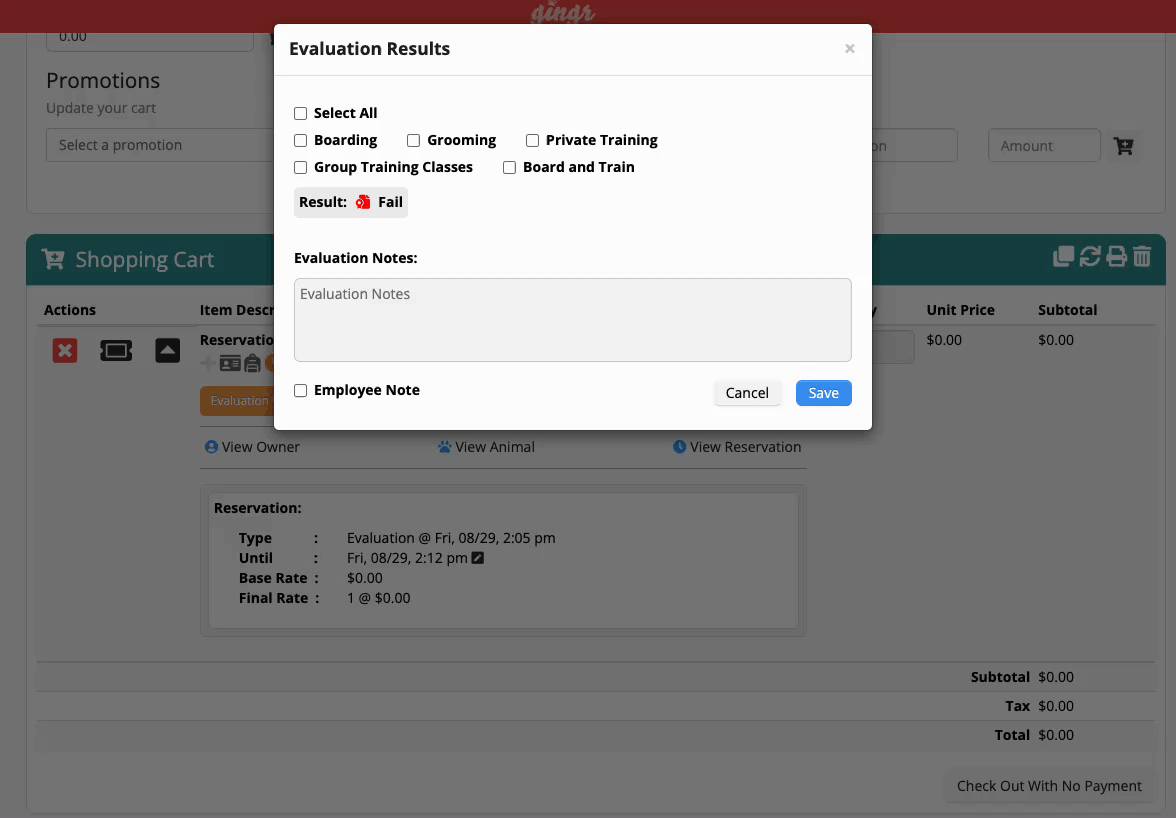This screenshot has height=818, width=1176.
Task: Enable the Boarding checkbox
Action: (301, 141)
